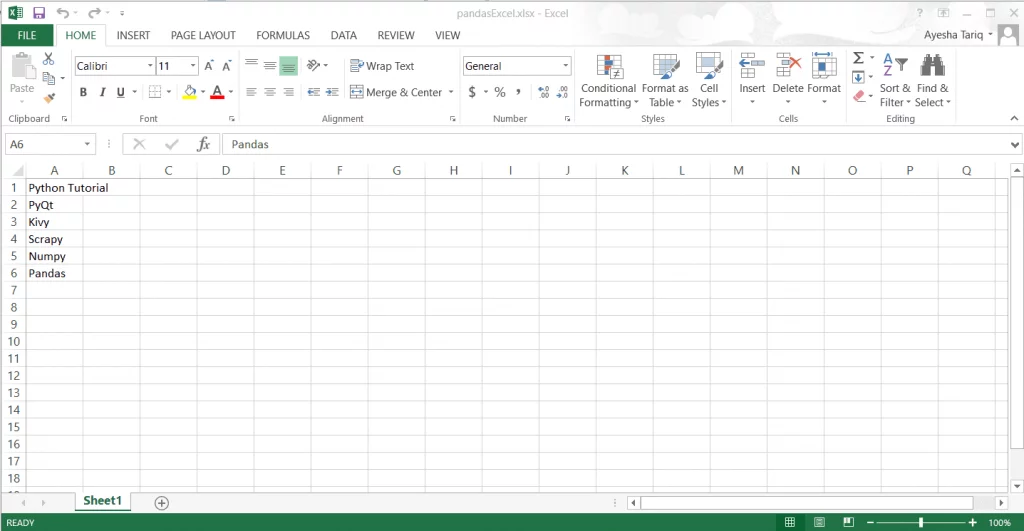Click the Save icon in quick access toolbar

click(x=39, y=12)
